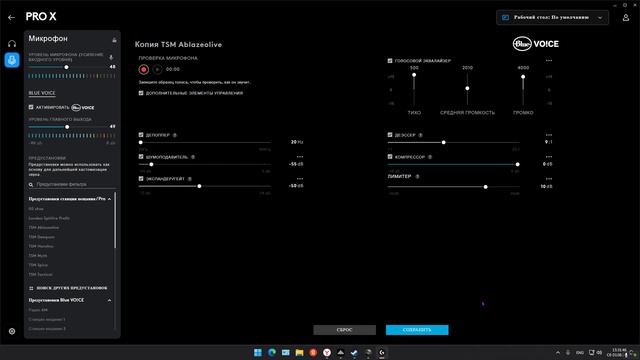Click the lock icon beside Микрофон

[114, 40]
